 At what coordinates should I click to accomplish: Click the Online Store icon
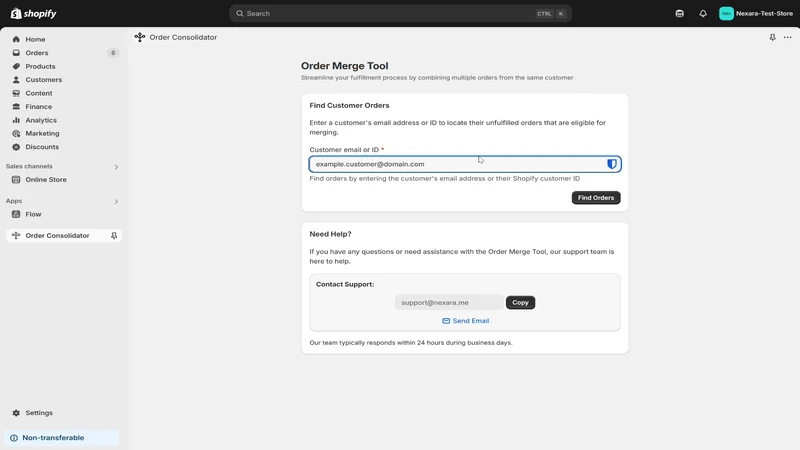click(16, 180)
